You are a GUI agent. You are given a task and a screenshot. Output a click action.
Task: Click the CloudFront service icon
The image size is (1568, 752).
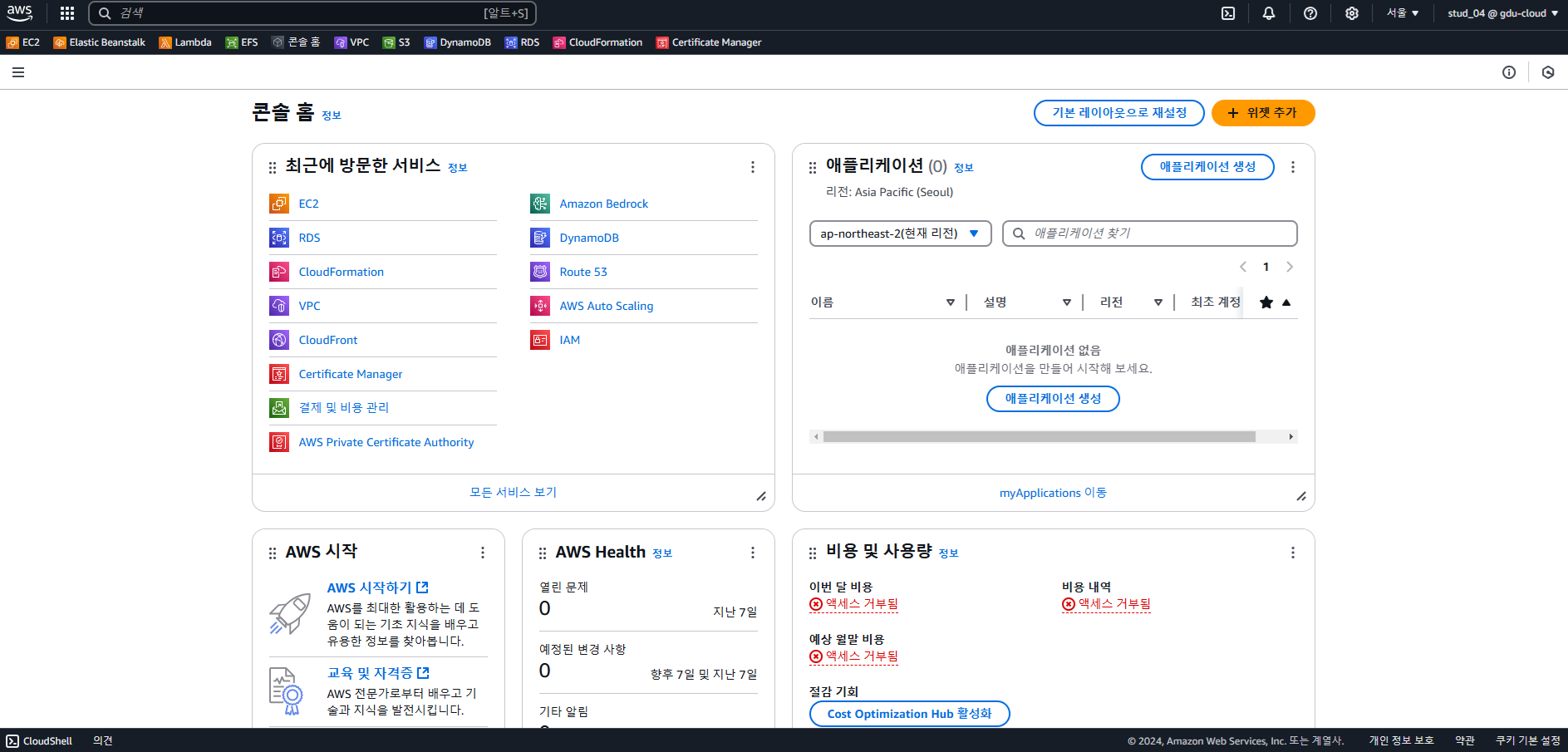pyautogui.click(x=279, y=340)
